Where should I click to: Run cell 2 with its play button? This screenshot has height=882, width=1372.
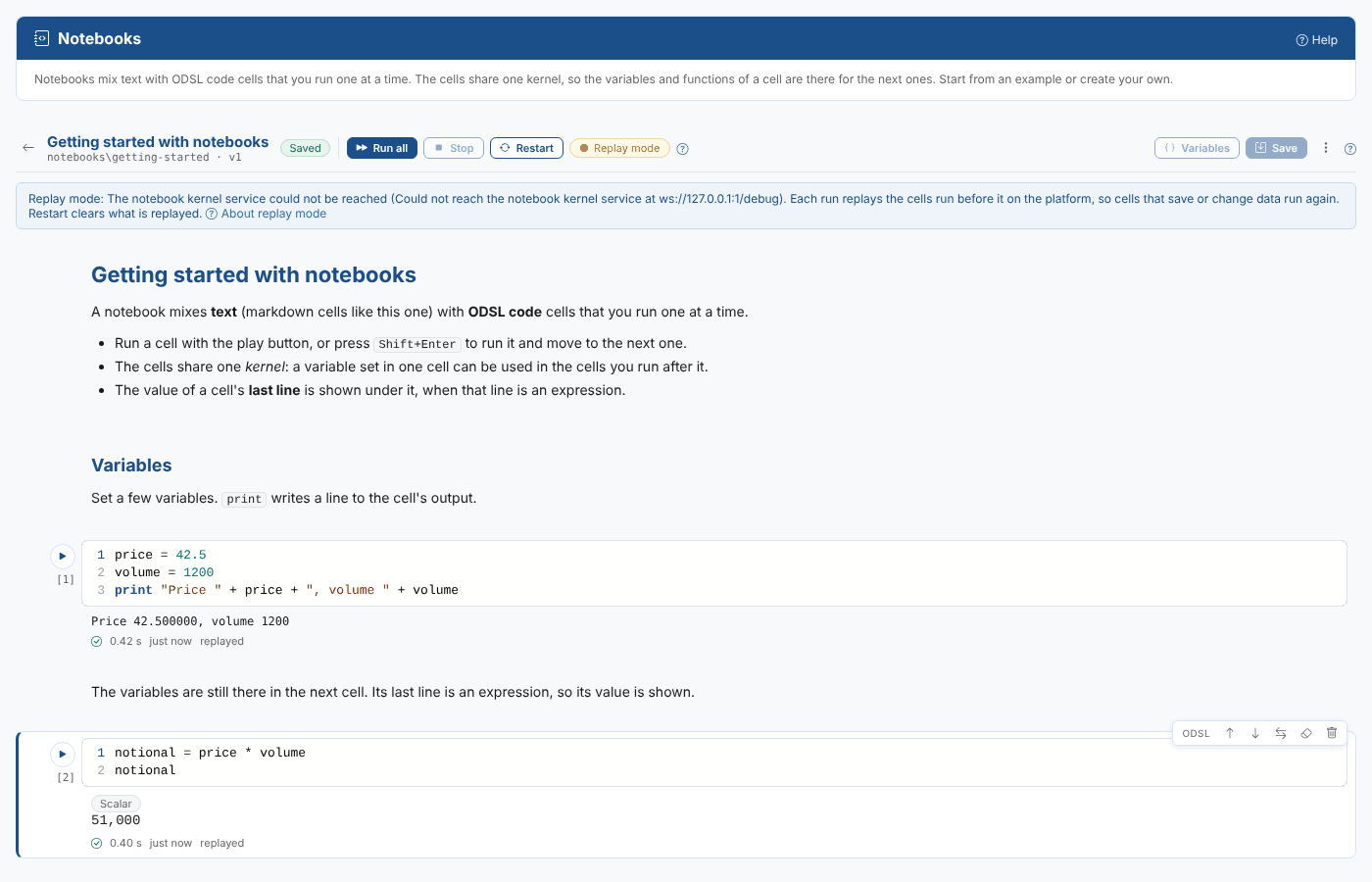[x=63, y=754]
